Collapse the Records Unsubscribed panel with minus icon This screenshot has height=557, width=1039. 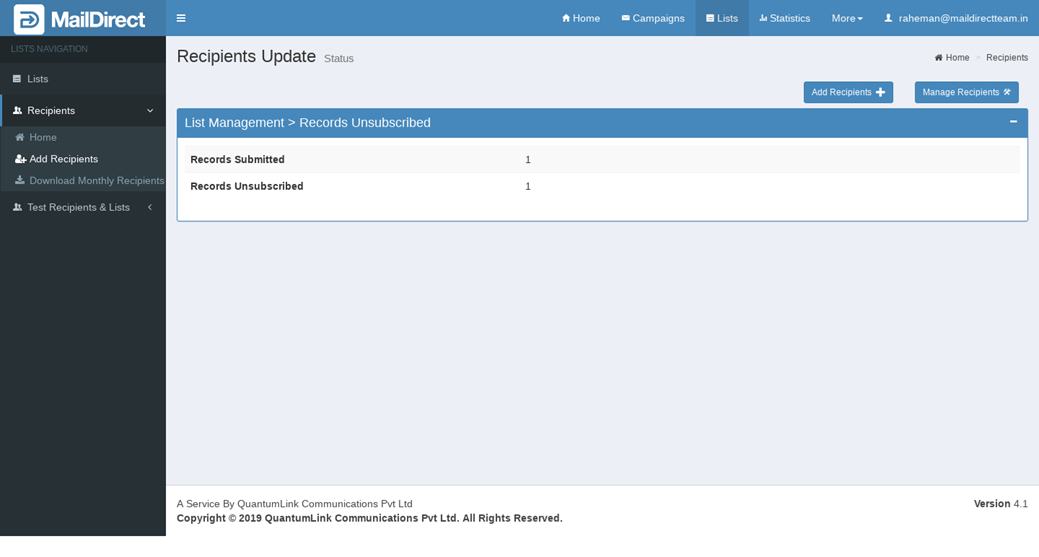(x=1013, y=122)
